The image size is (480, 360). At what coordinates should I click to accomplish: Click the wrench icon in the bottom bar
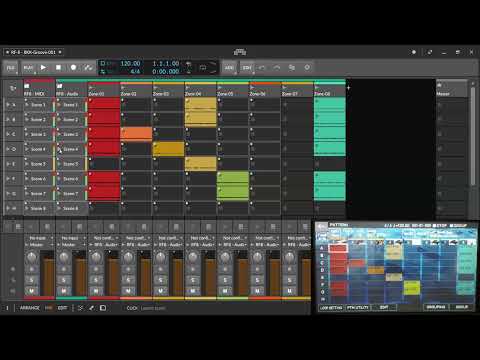[x=92, y=308]
